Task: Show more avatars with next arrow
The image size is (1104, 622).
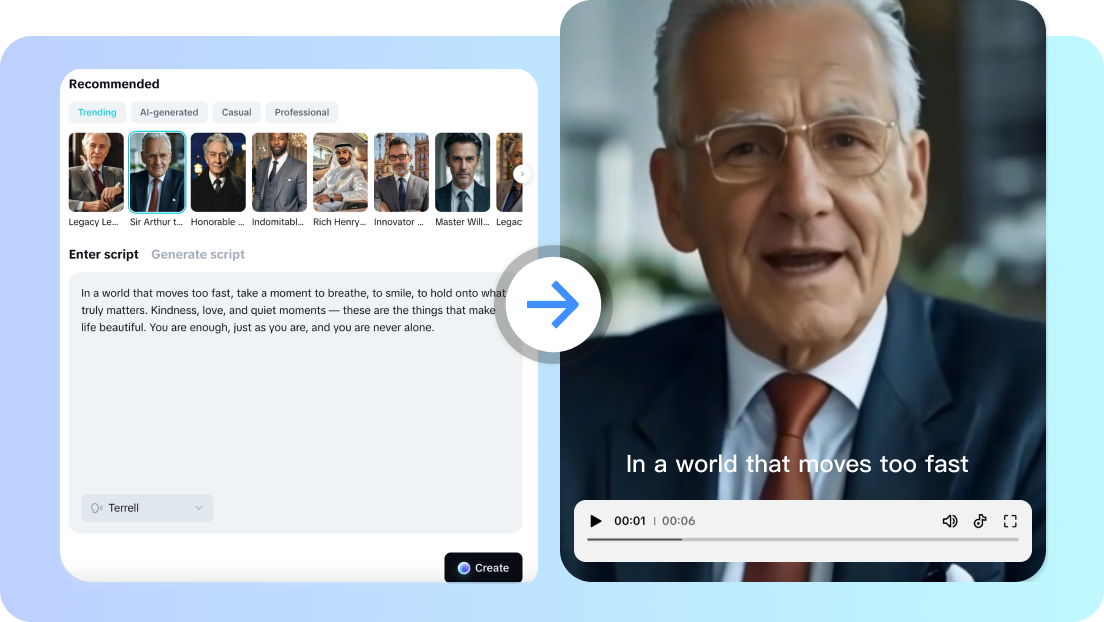Action: pyautogui.click(x=522, y=174)
